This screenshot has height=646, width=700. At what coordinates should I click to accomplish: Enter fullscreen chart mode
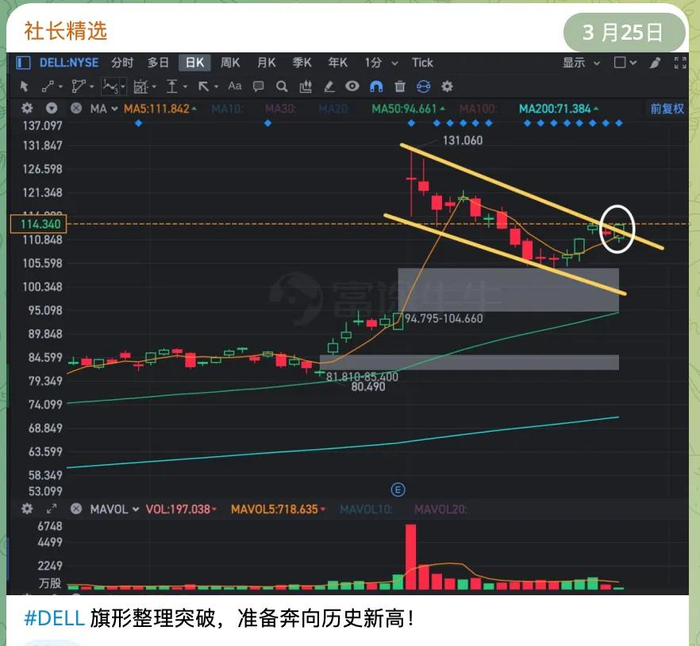pyautogui.click(x=680, y=63)
